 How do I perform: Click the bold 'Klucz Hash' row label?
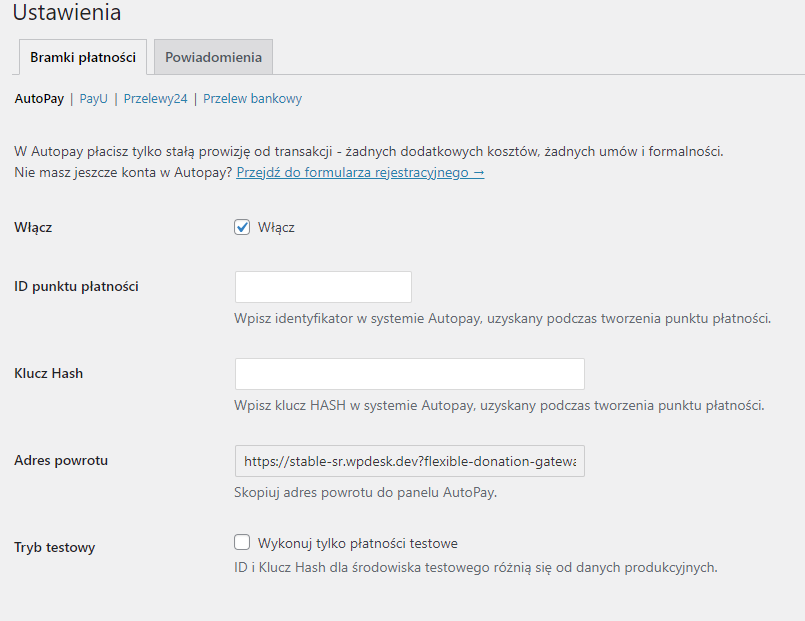point(49,373)
